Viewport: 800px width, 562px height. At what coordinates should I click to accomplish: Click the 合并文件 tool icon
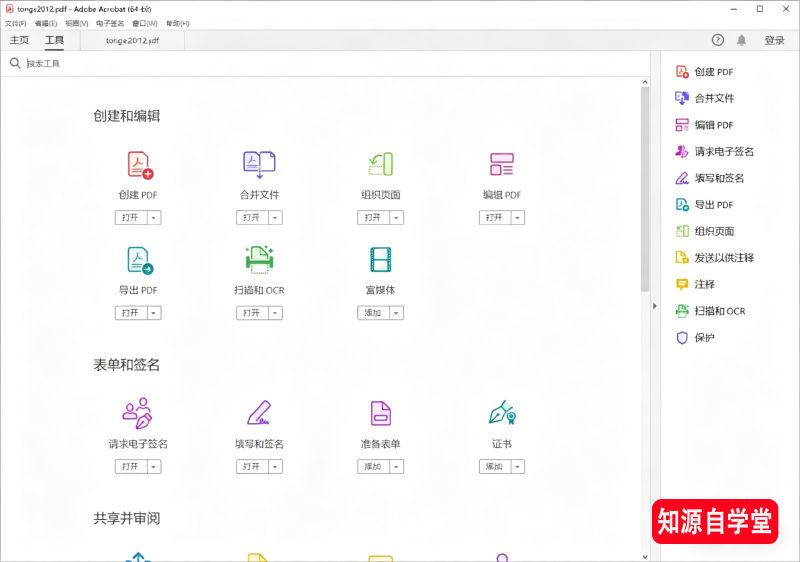(x=259, y=164)
